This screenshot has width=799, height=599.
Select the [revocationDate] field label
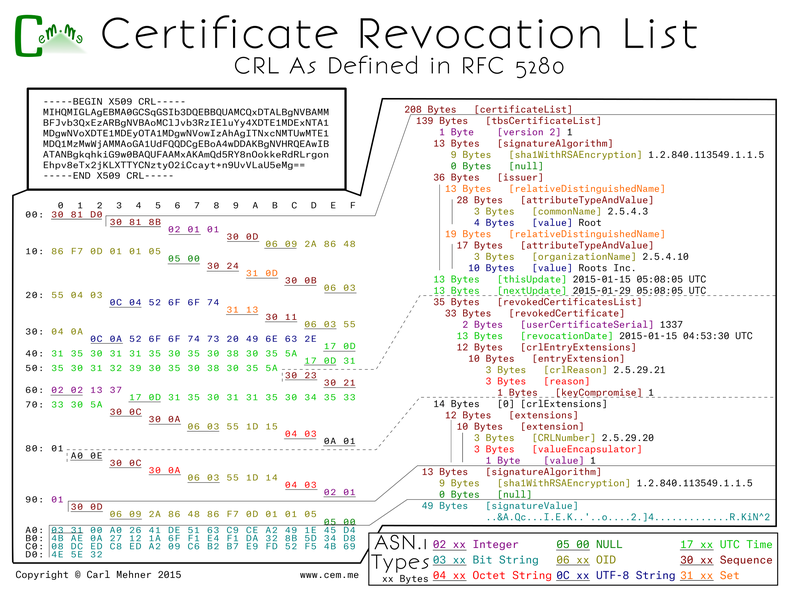(x=566, y=336)
